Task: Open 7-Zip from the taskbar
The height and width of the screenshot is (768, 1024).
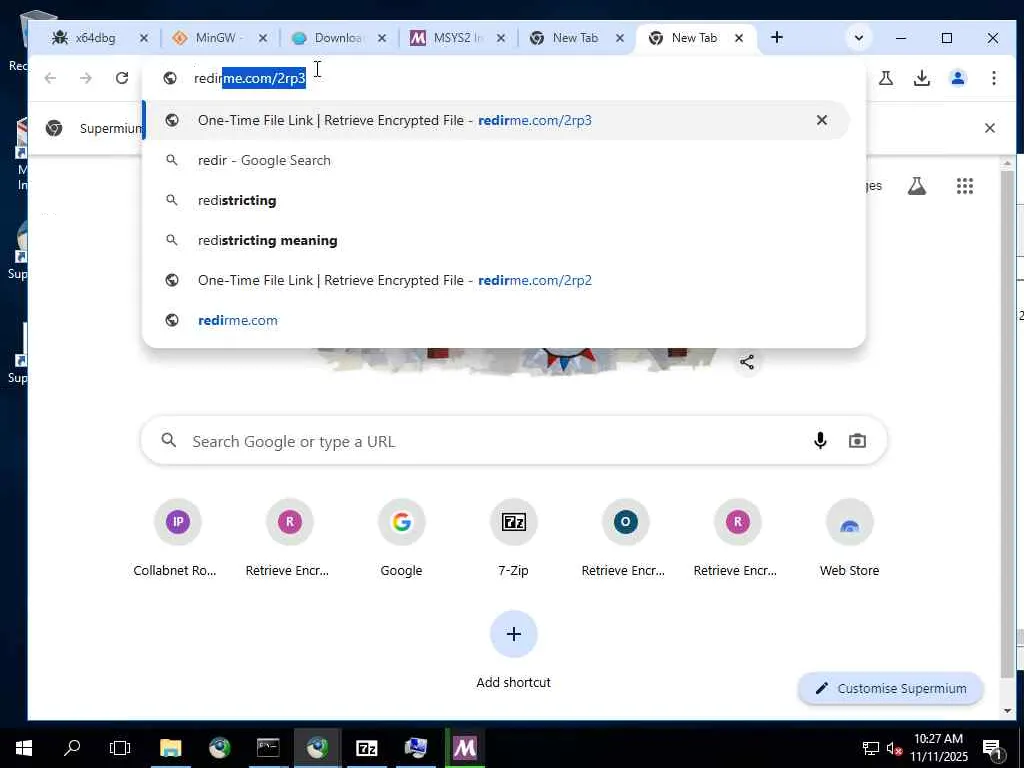Action: click(366, 748)
